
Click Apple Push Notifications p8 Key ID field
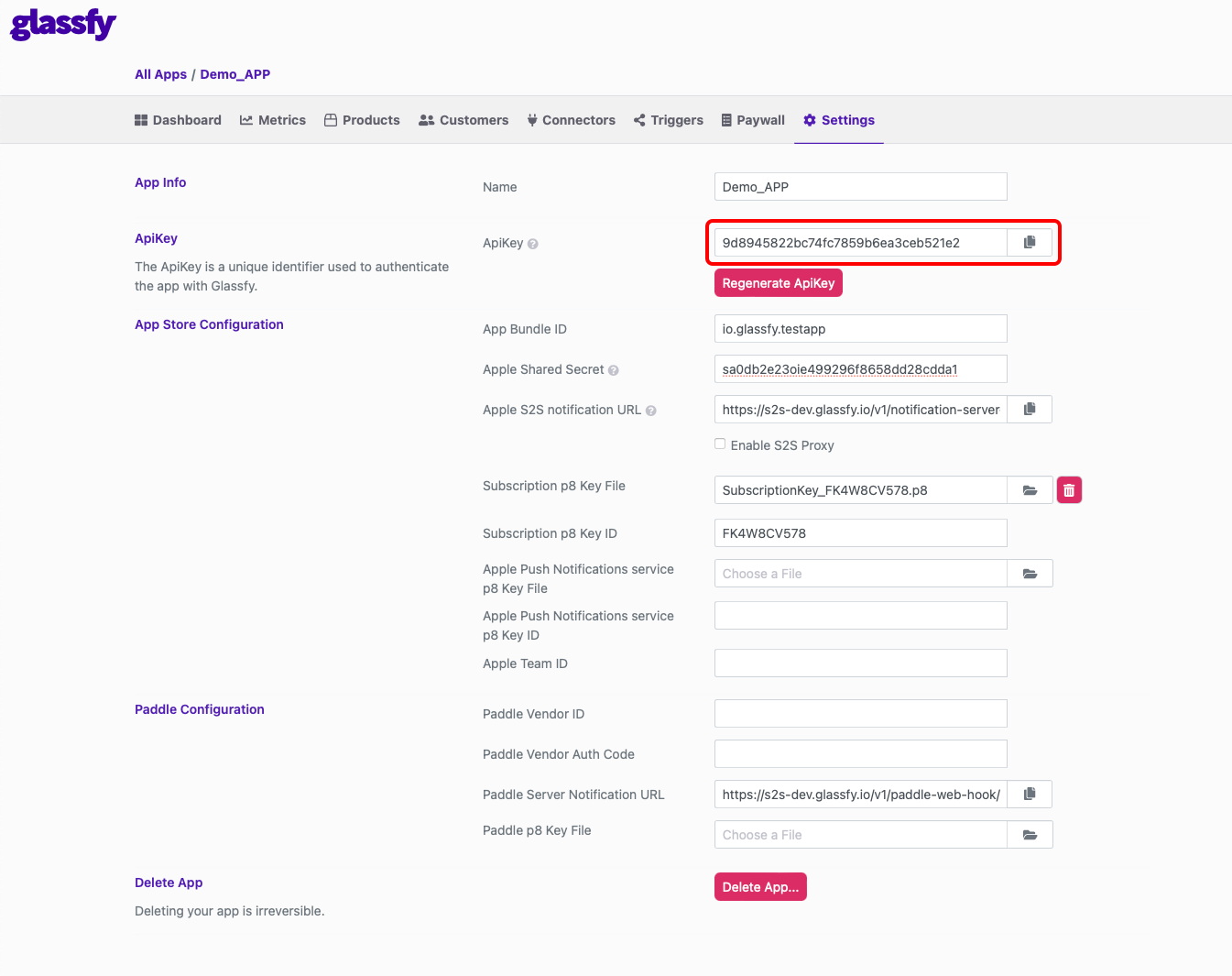tap(861, 616)
